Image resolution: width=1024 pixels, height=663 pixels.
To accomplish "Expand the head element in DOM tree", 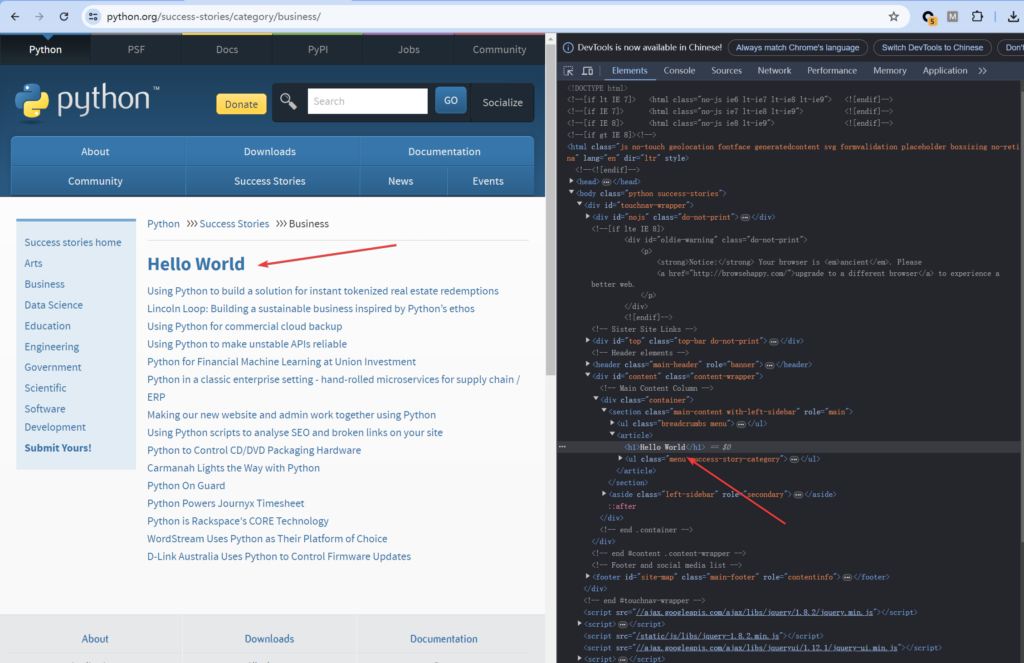I will click(x=572, y=181).
